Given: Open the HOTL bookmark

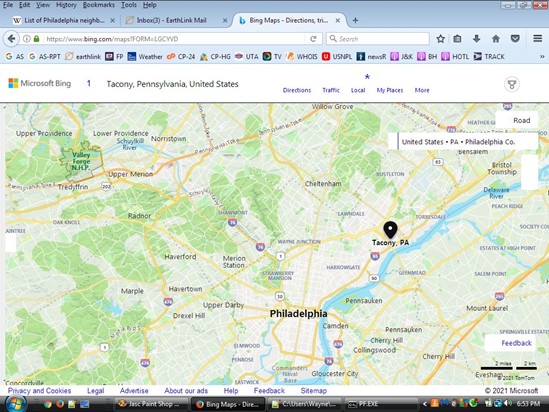Looking at the screenshot, I should tap(455, 56).
